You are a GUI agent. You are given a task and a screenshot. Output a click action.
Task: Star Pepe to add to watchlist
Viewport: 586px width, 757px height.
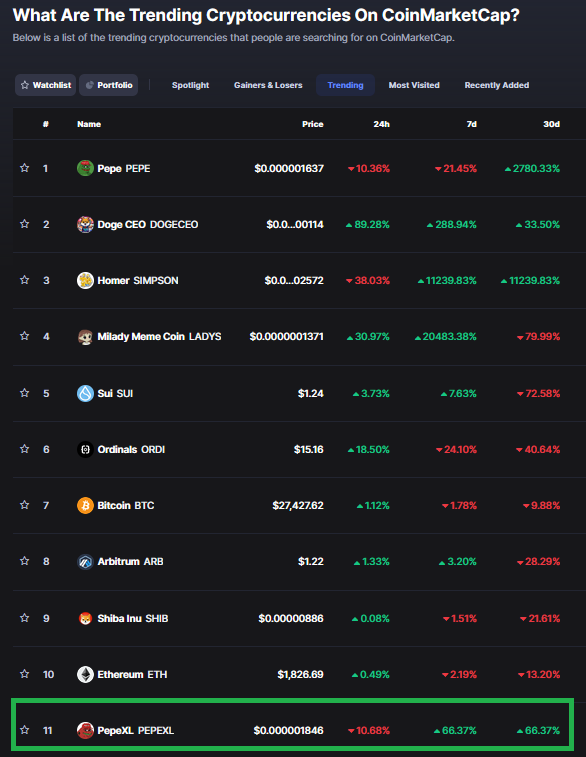click(25, 168)
